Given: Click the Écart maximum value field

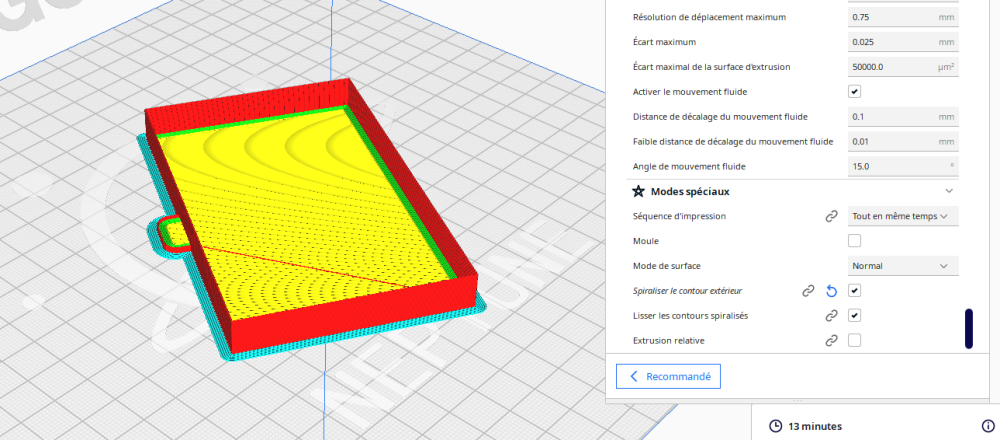Looking at the screenshot, I should click(x=903, y=42).
